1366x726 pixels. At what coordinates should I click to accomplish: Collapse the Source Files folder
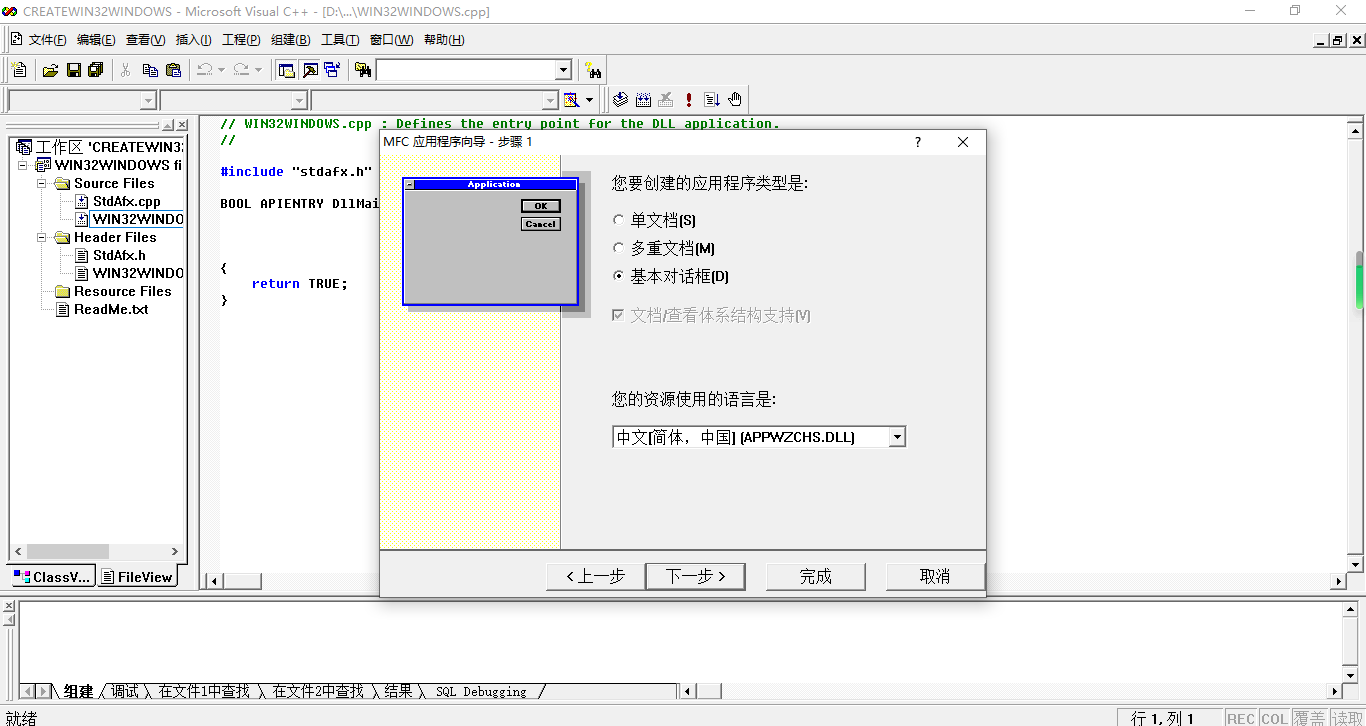[42, 183]
